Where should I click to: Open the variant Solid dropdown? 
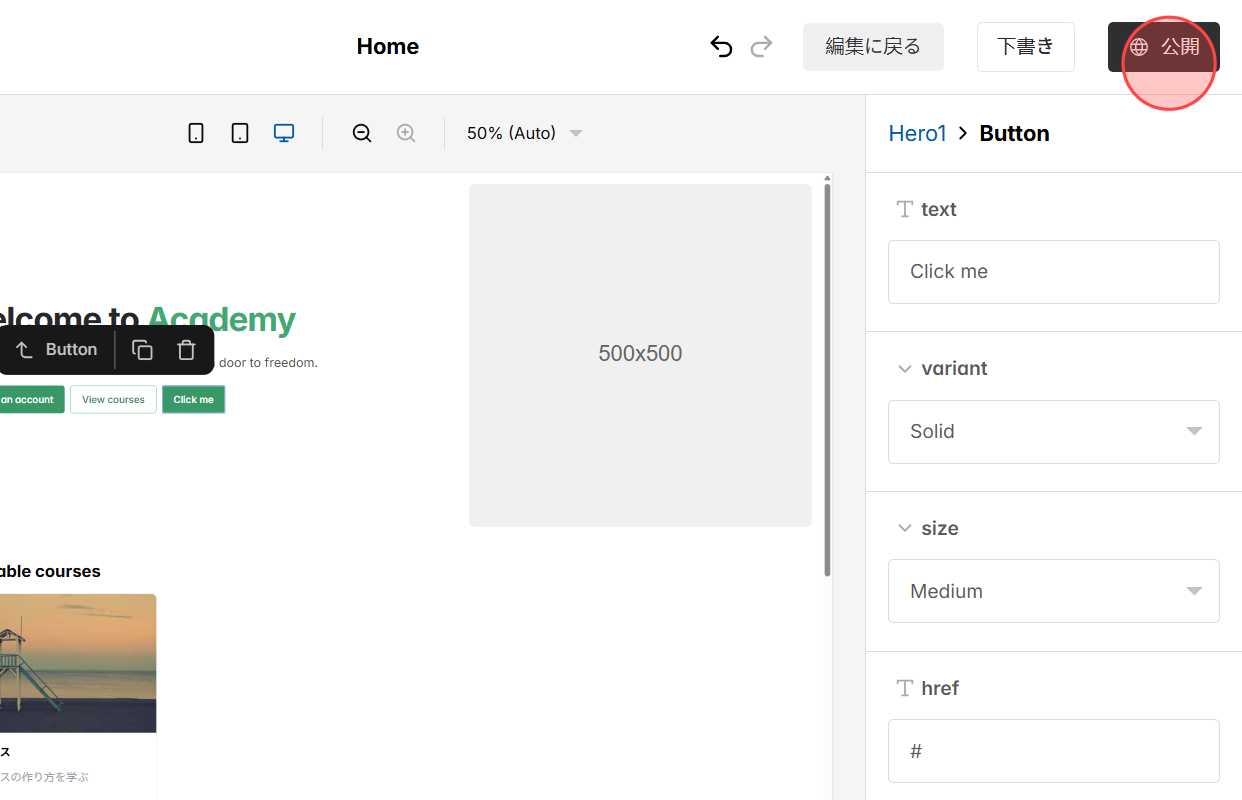[x=1053, y=432]
